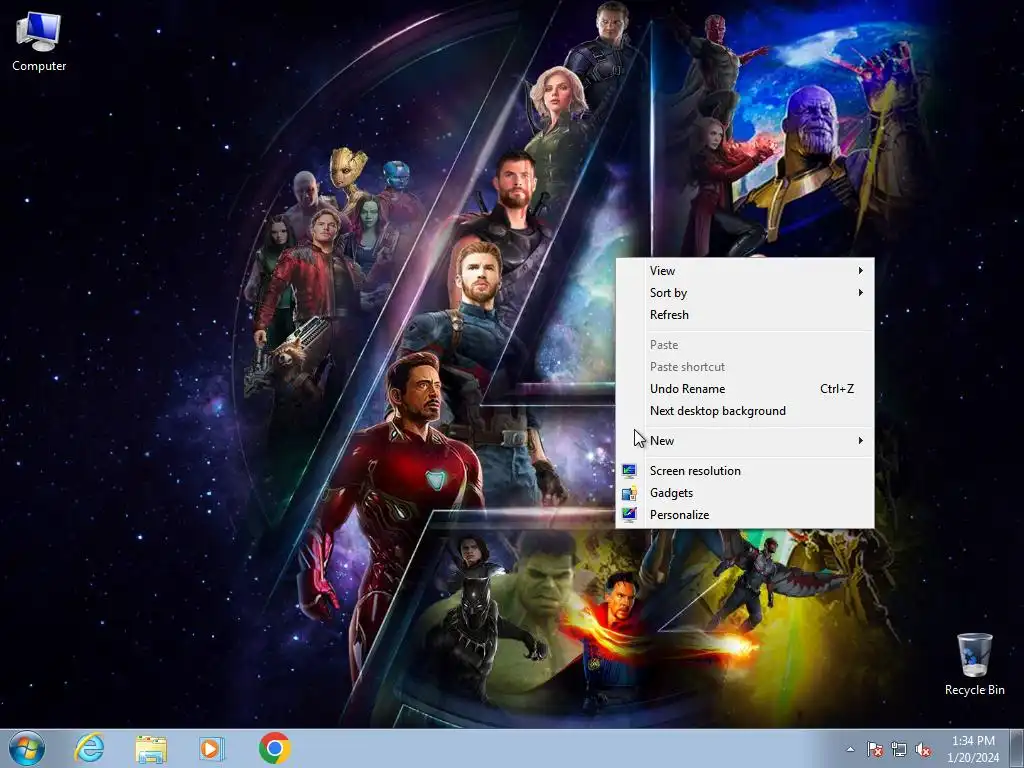
Task: Click the Personalize menu icon
Action: click(629, 515)
